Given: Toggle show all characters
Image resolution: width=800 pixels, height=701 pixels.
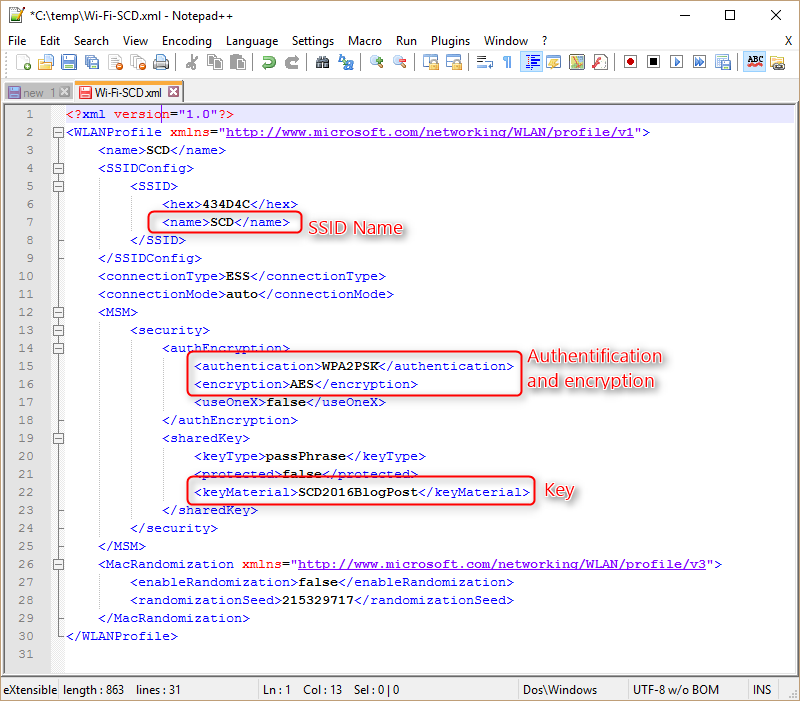Looking at the screenshot, I should pos(507,61).
